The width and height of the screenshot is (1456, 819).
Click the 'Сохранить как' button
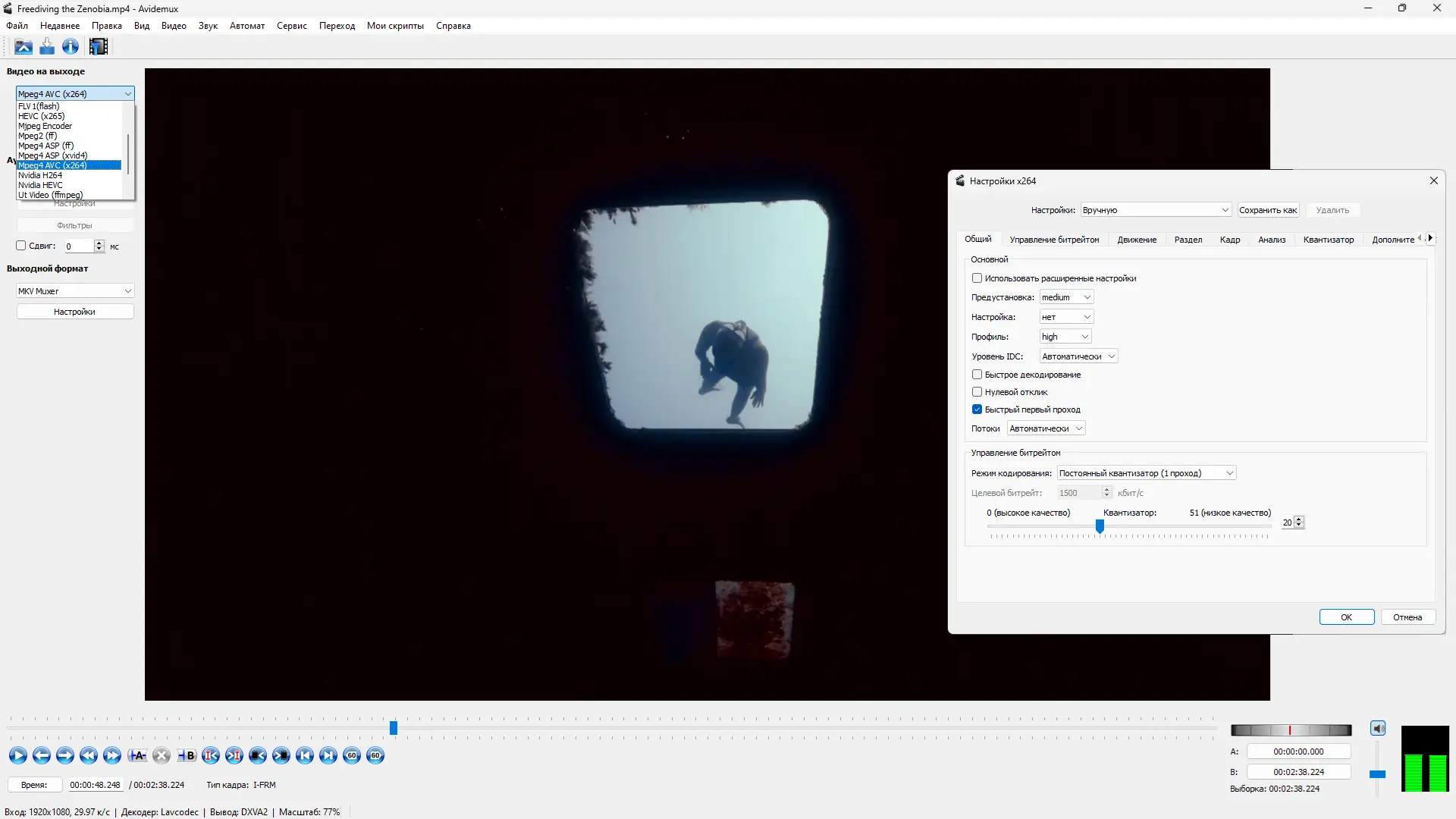(x=1267, y=210)
